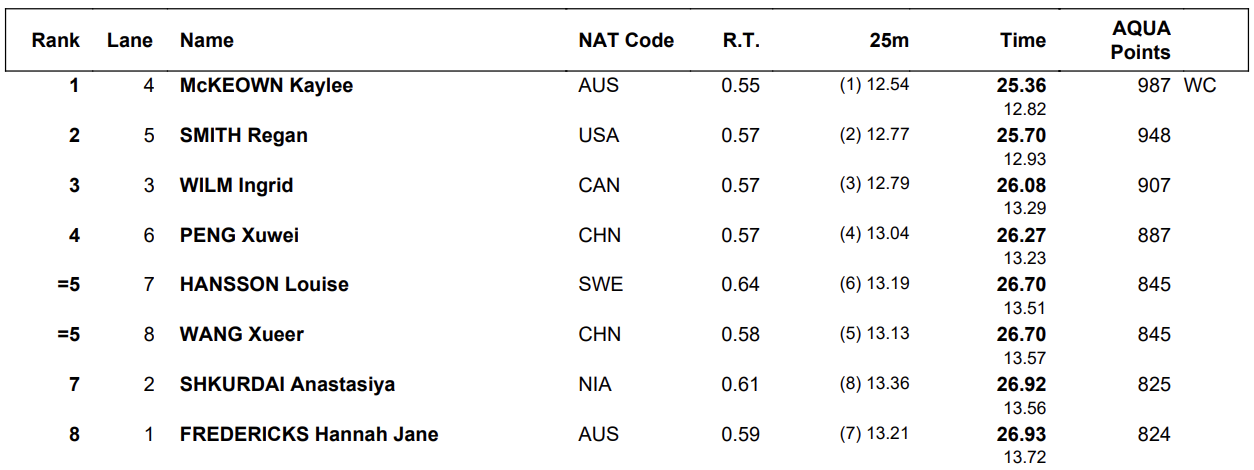Select the Name column header
The height and width of the screenshot is (470, 1254).
click(207, 41)
